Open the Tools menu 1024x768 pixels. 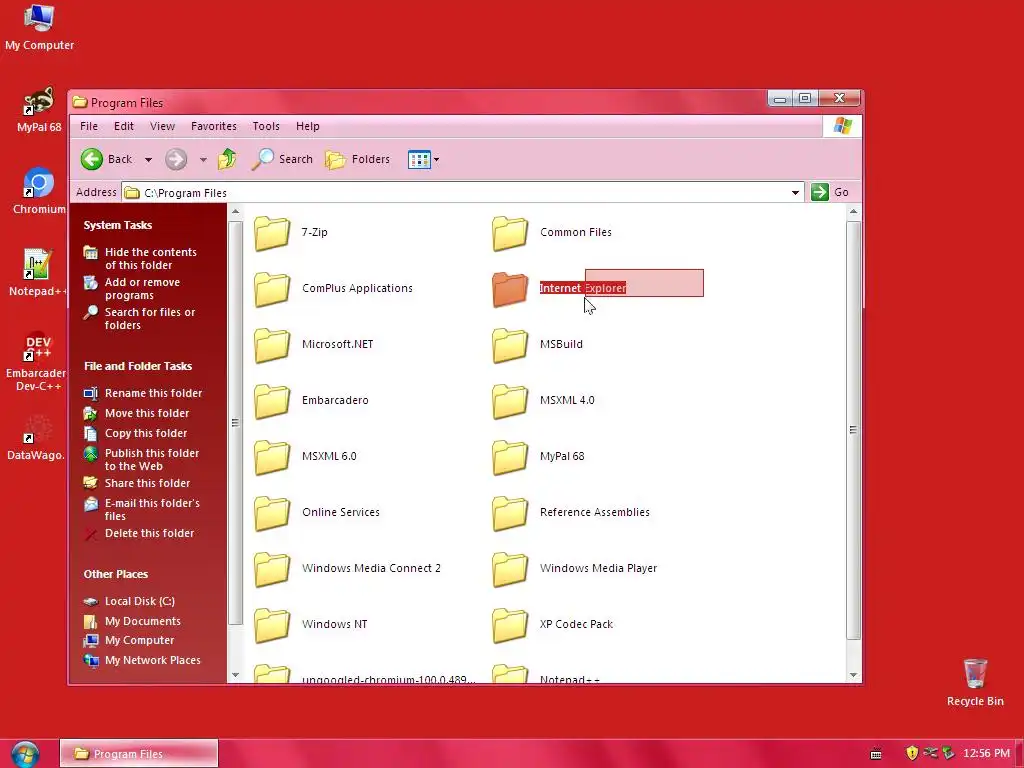coord(266,126)
